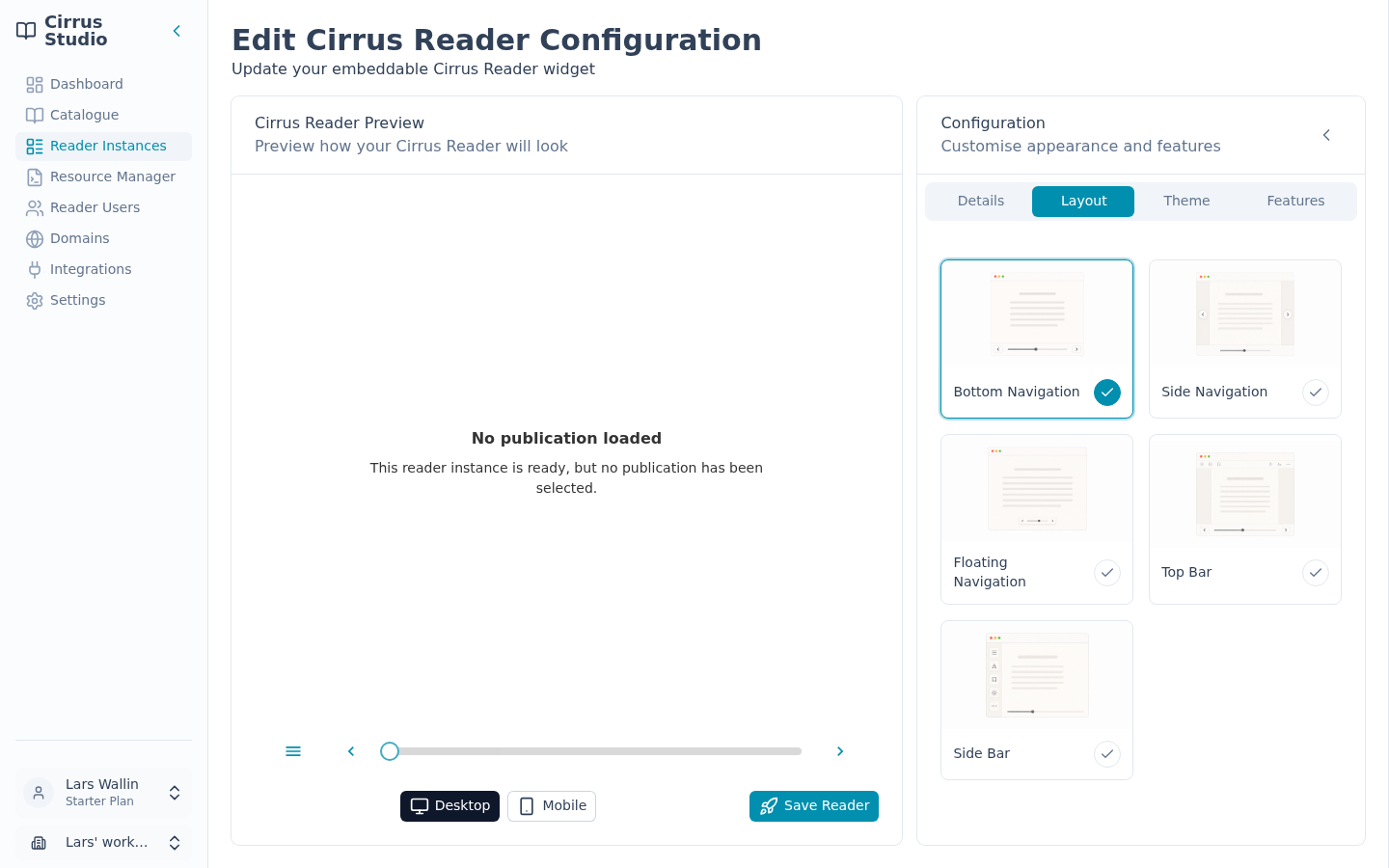1389x868 pixels.
Task: Switch preview to Mobile
Action: (x=552, y=806)
